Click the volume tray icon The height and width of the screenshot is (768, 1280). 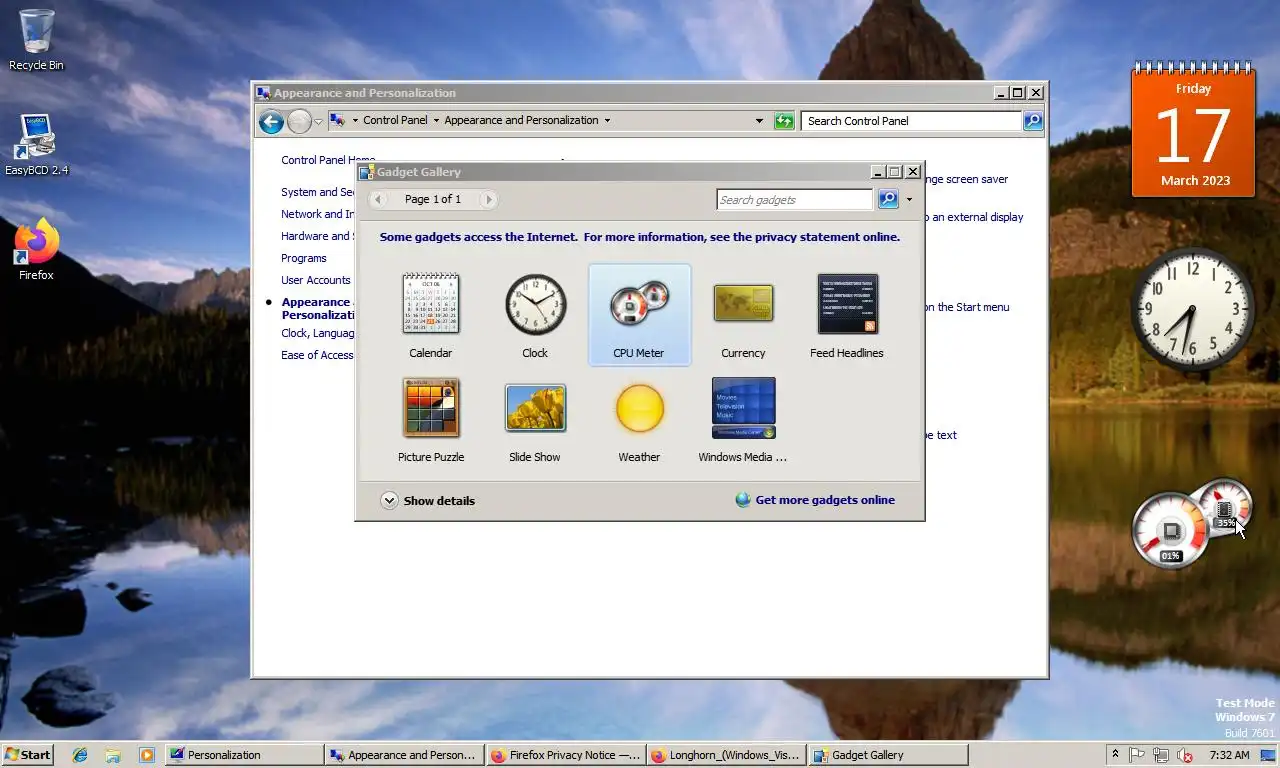[1186, 755]
